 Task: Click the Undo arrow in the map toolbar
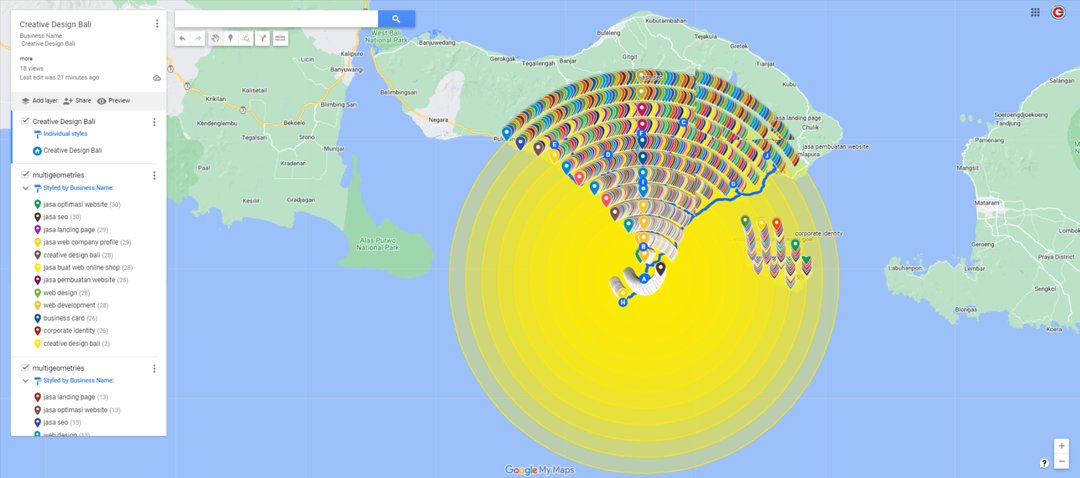tap(182, 38)
